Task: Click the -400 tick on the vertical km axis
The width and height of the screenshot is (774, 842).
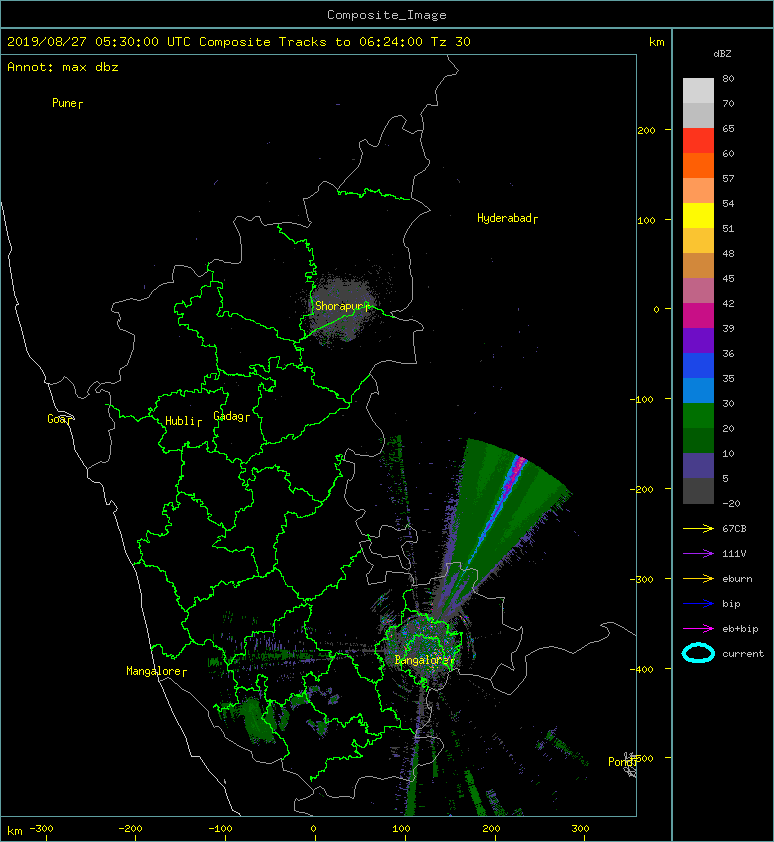Action: click(641, 669)
